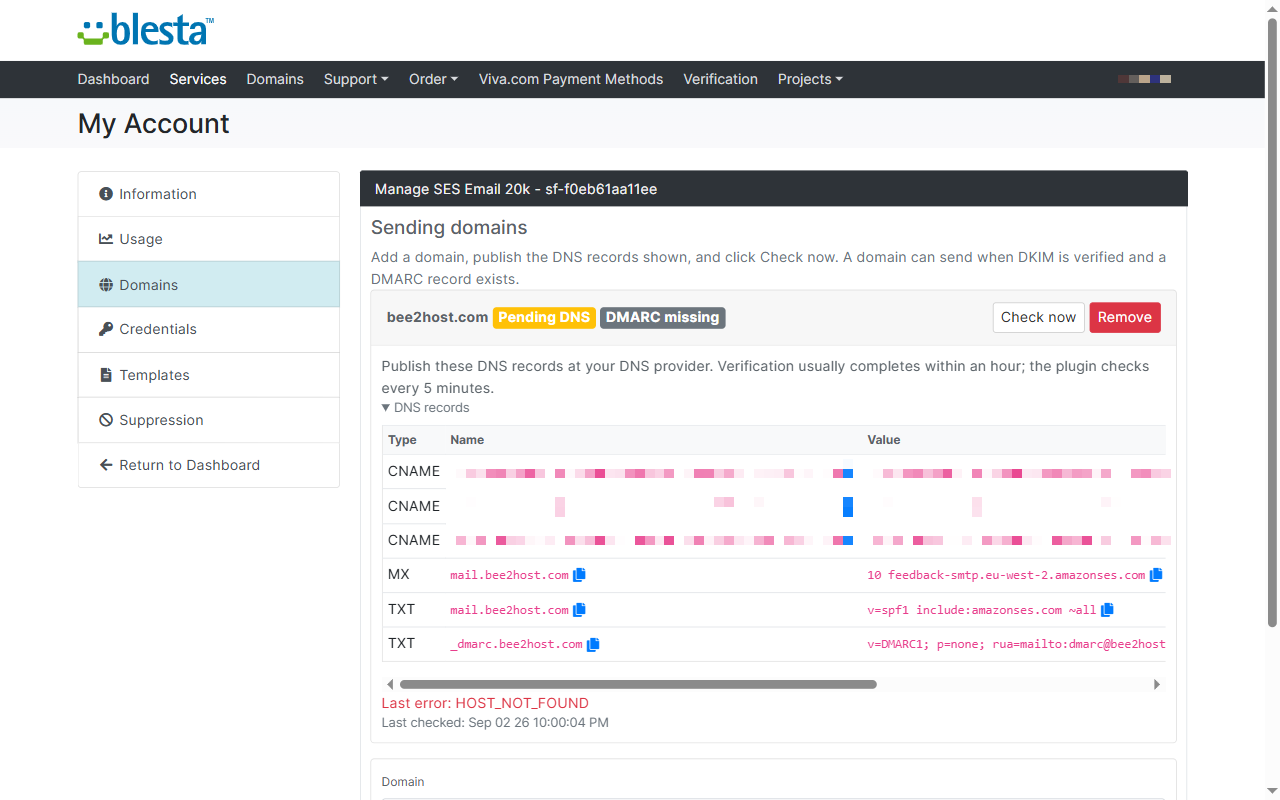Open Templates via the file icon
Image resolution: width=1280 pixels, height=800 pixels.
(106, 375)
